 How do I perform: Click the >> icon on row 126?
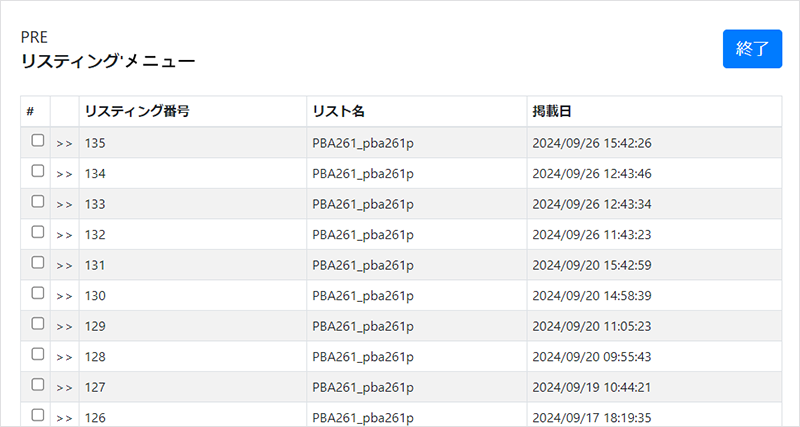64,418
